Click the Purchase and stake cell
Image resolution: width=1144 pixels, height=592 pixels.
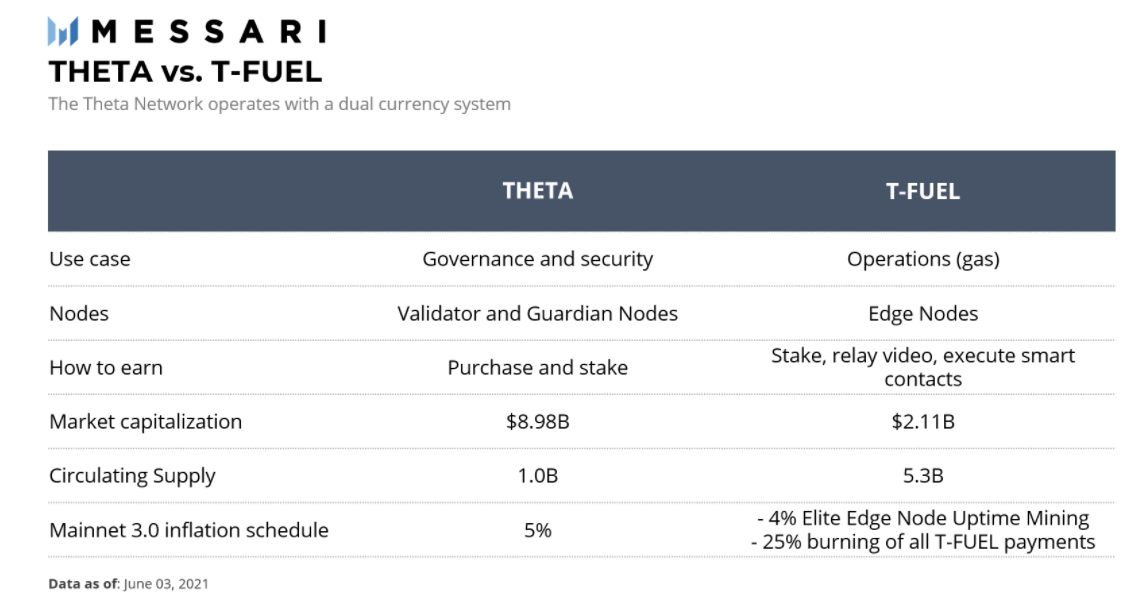point(538,368)
